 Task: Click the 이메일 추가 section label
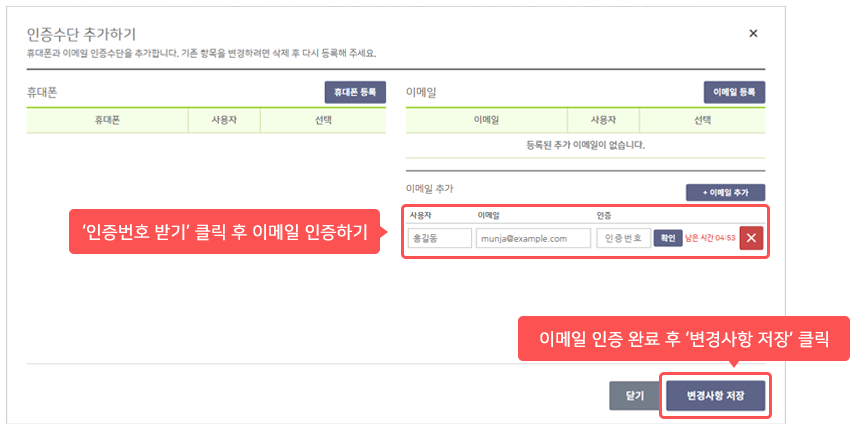429,189
